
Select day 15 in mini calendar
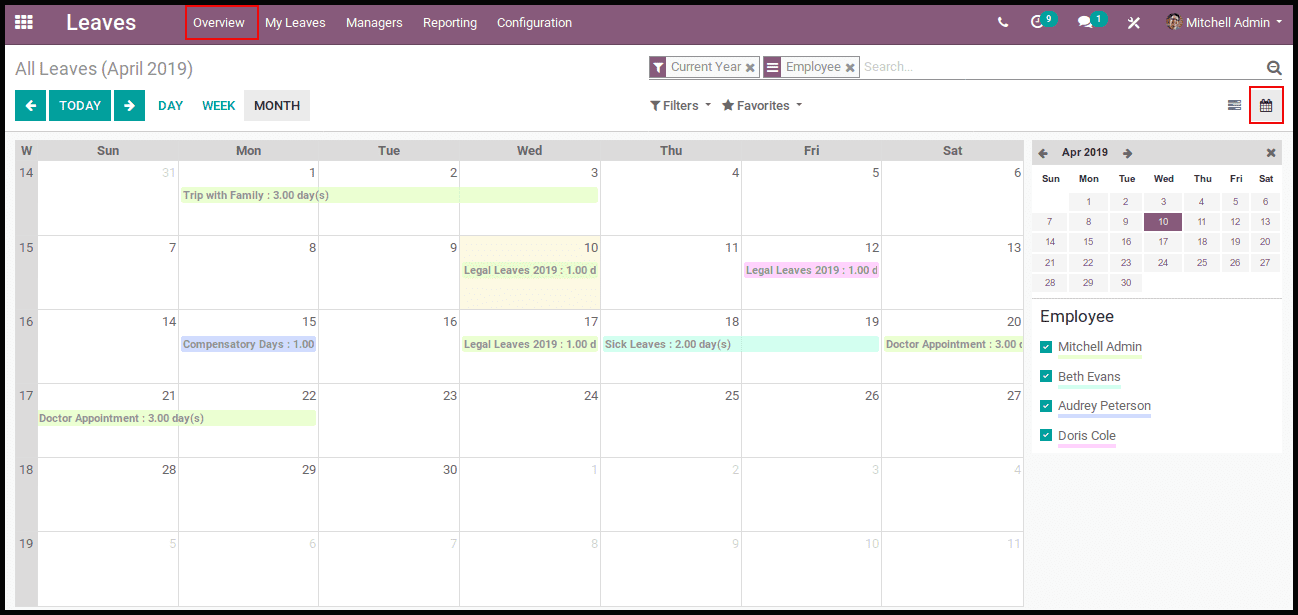point(1088,242)
